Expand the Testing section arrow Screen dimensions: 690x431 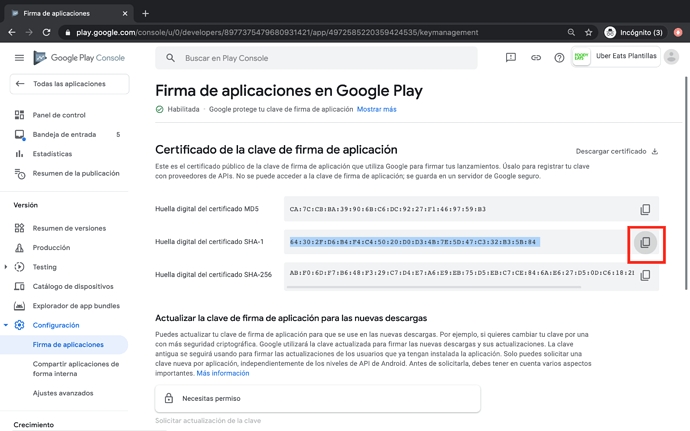(6, 267)
